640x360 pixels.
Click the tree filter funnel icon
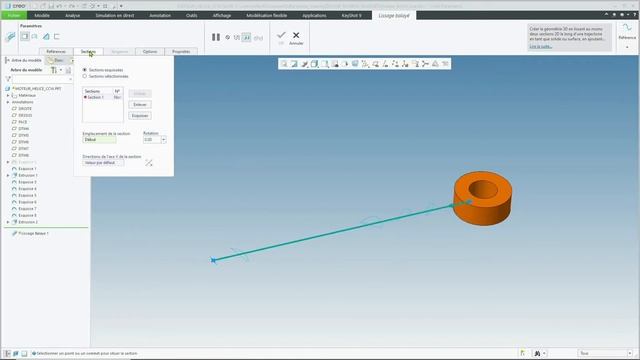[x=8, y=79]
